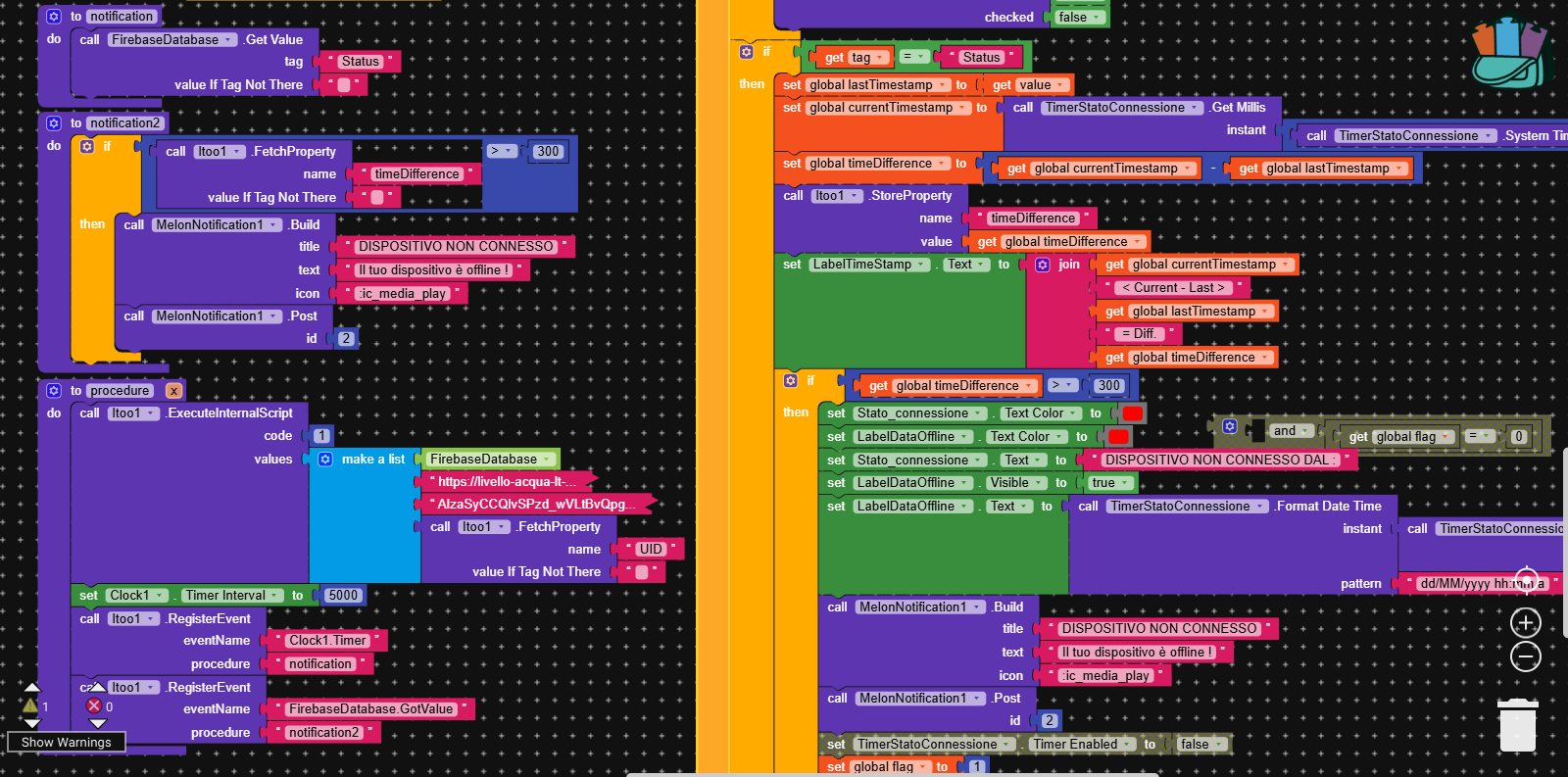Viewport: 1568px width, 777px height.
Task: Open the "true" boolean dropdown
Action: point(1110,483)
